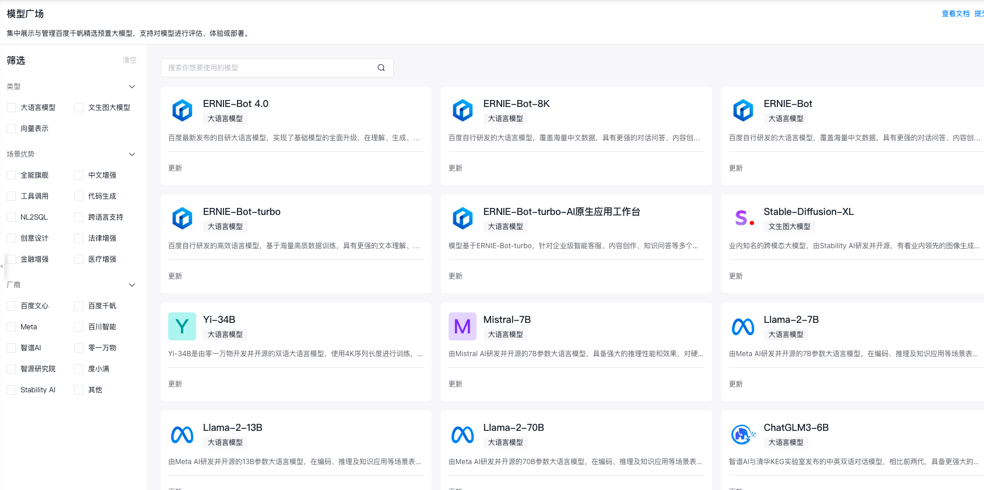Image resolution: width=984 pixels, height=490 pixels.
Task: Tick the 其他 vendor checkbox
Action: [x=79, y=390]
